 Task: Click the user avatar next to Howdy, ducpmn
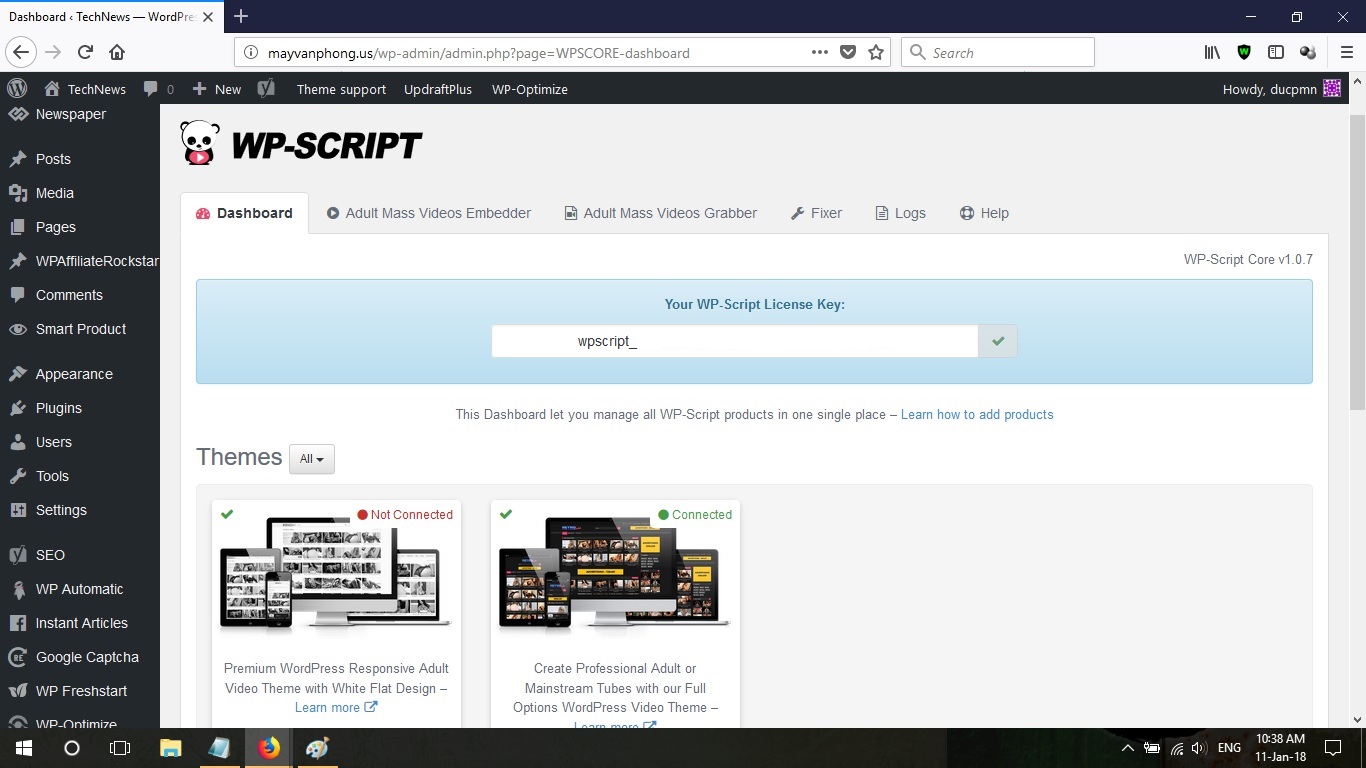(x=1332, y=89)
